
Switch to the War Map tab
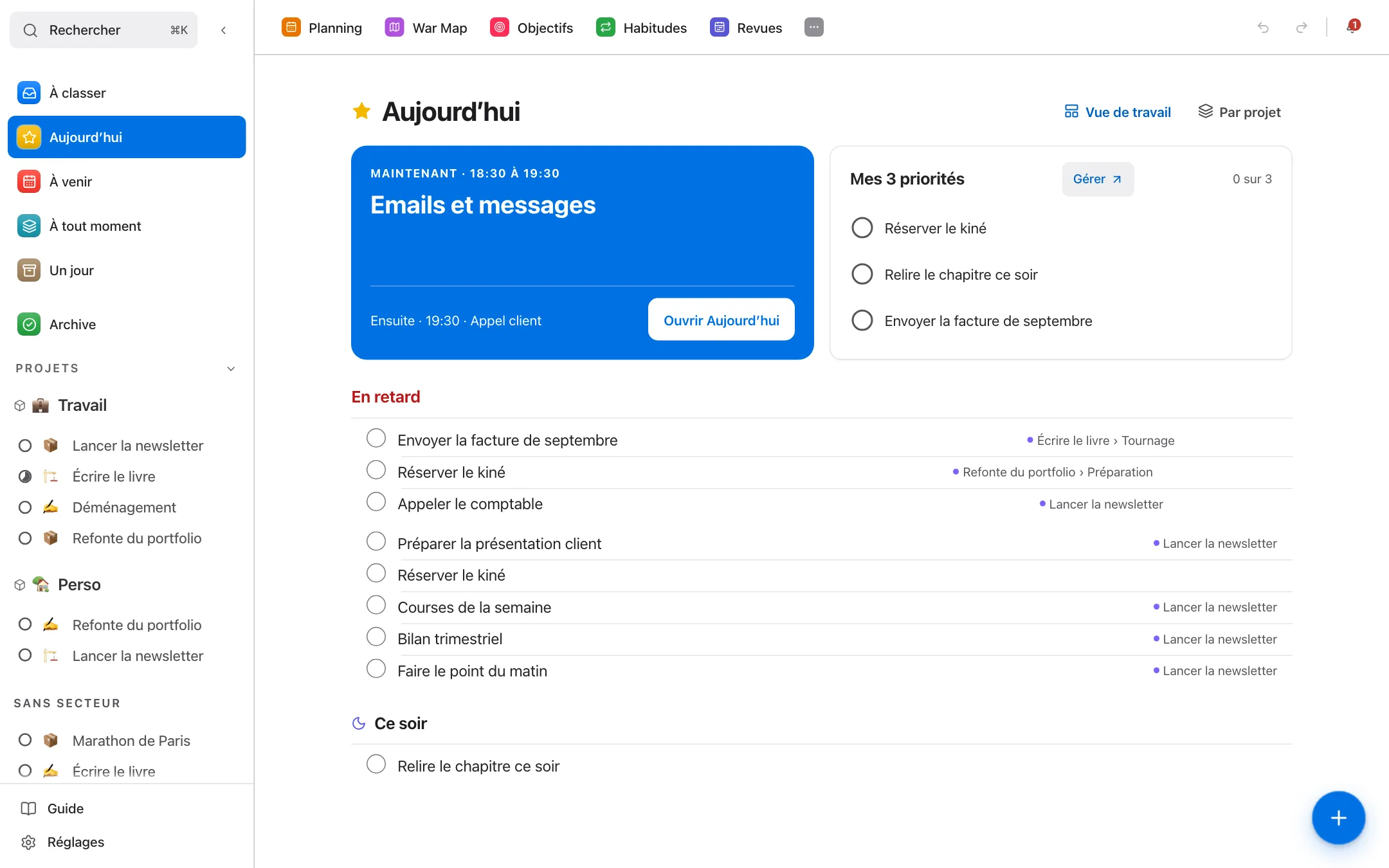pyautogui.click(x=426, y=28)
